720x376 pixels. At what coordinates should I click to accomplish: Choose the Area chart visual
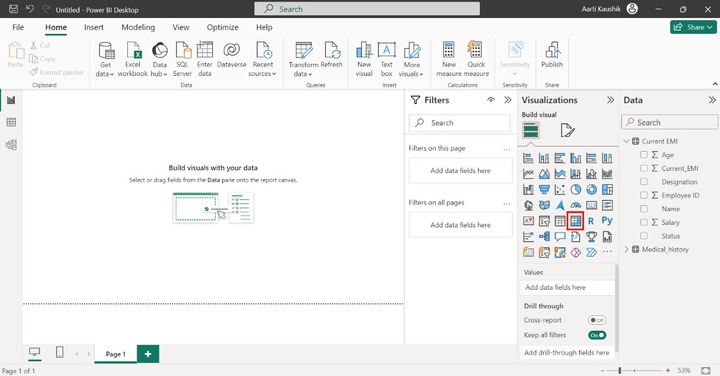tap(544, 174)
